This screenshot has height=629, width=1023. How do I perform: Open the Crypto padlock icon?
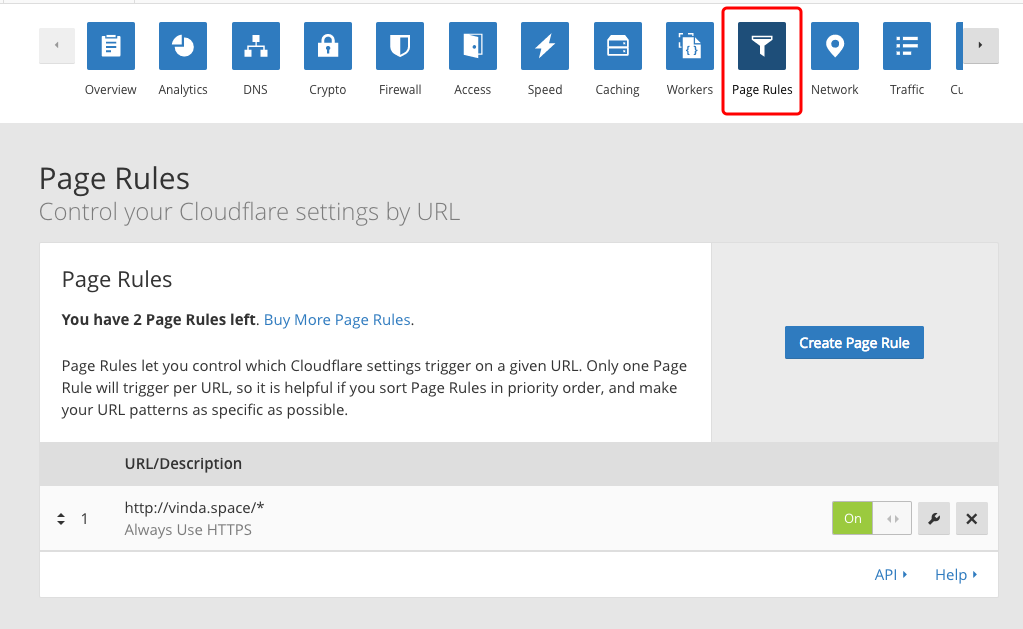point(327,46)
